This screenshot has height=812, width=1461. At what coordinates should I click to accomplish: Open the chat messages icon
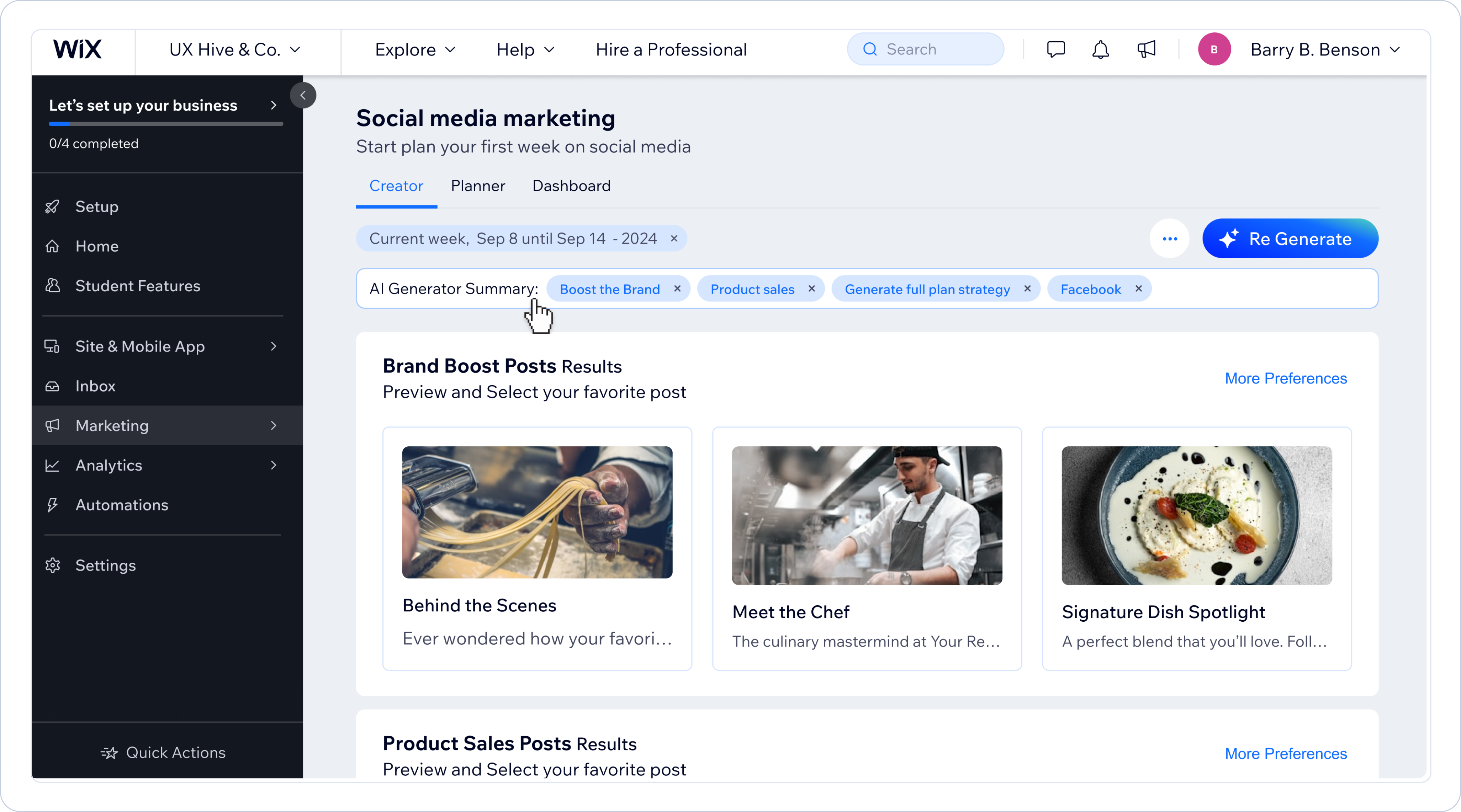(x=1055, y=50)
